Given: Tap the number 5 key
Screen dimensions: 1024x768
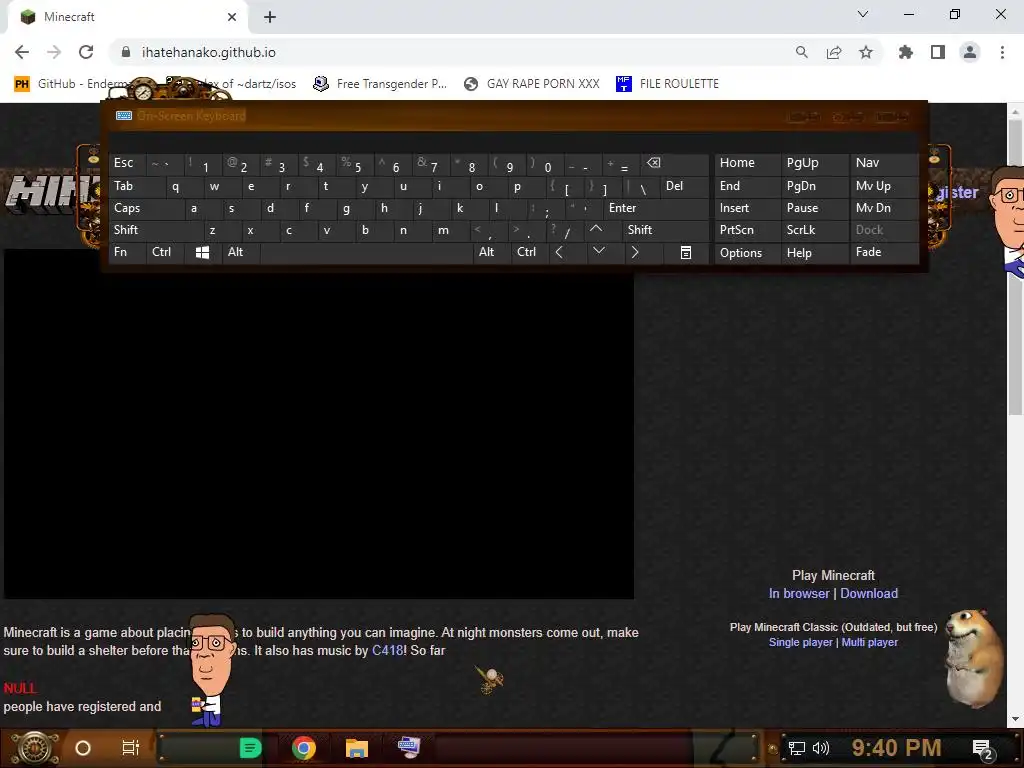Looking at the screenshot, I should 356,163.
